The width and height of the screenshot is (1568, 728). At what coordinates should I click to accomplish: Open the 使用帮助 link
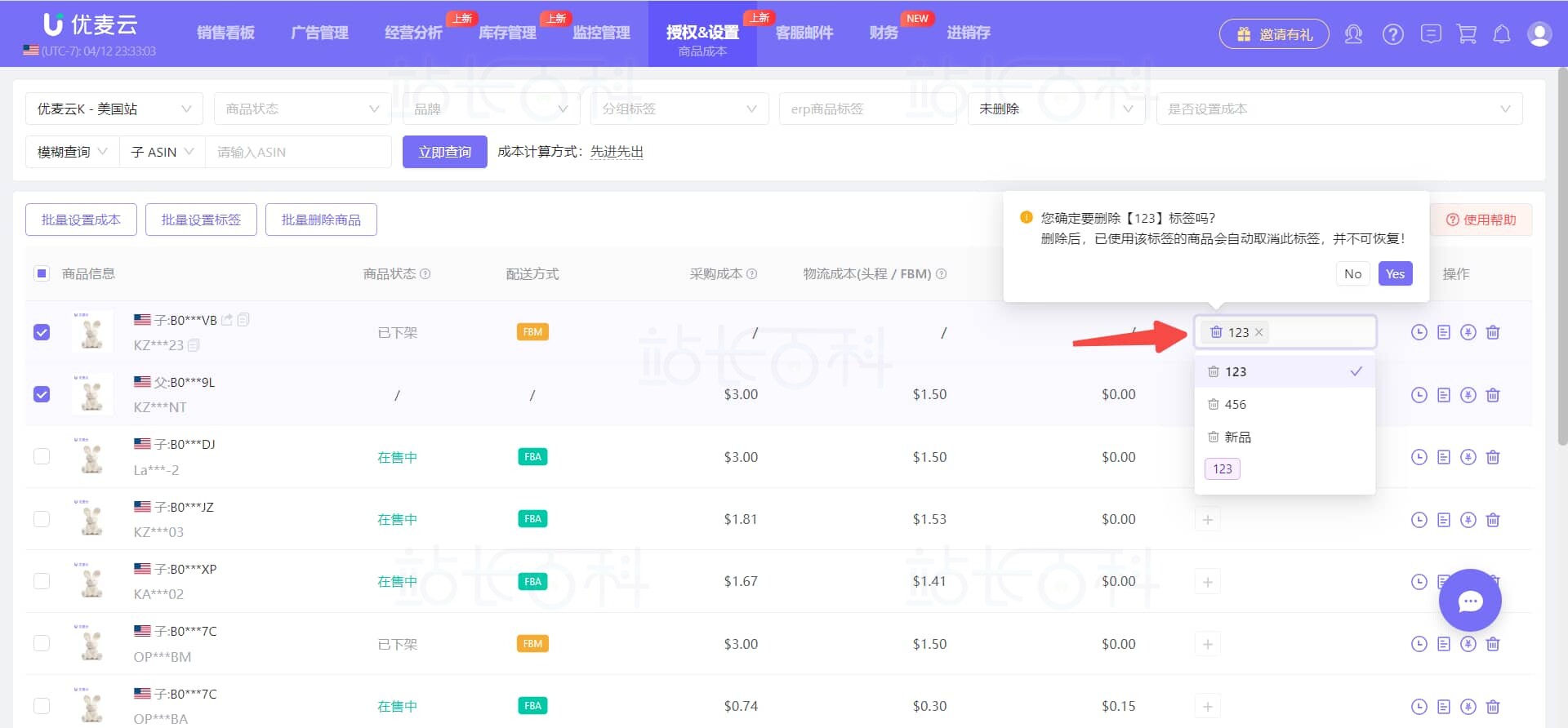1481,220
